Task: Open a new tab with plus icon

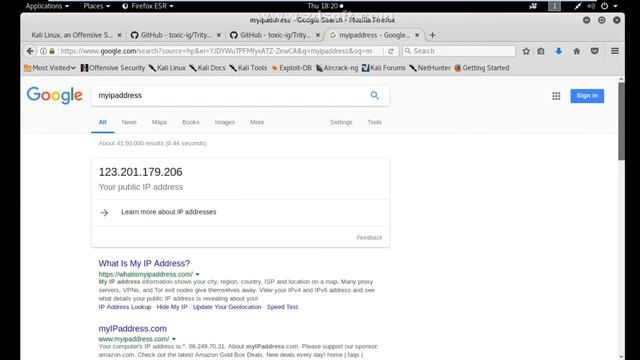Action: click(x=432, y=35)
